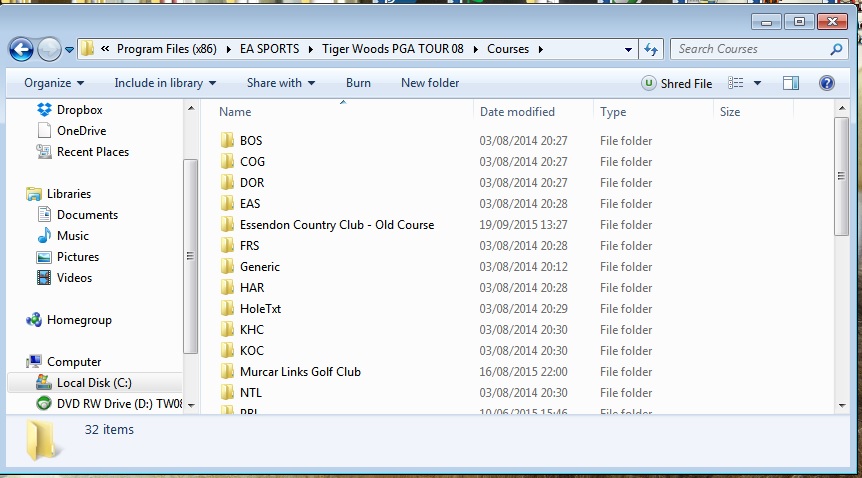The width and height of the screenshot is (862, 478).
Task: Toggle the preview pane
Action: 791,83
